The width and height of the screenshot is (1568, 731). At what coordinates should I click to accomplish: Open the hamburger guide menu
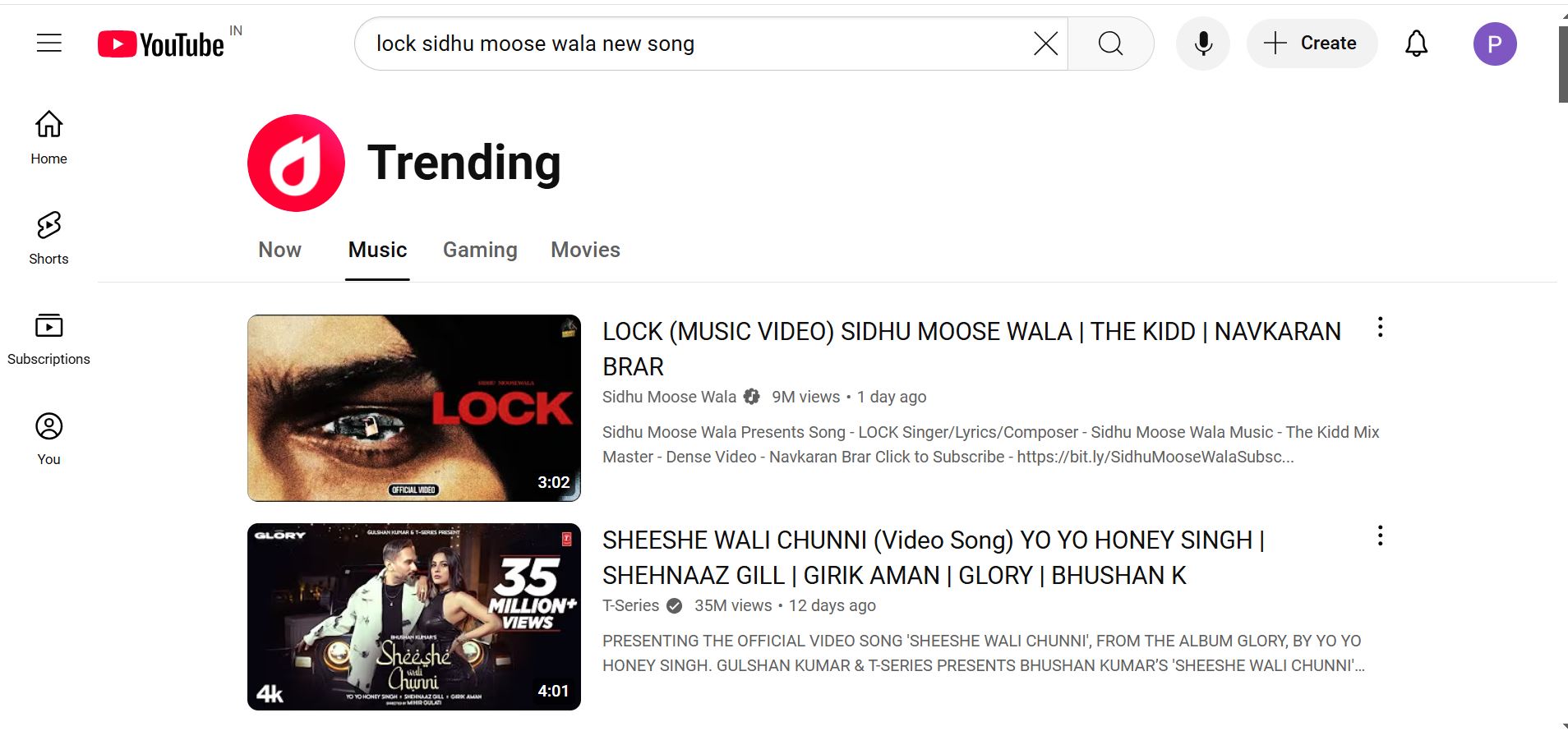click(49, 43)
